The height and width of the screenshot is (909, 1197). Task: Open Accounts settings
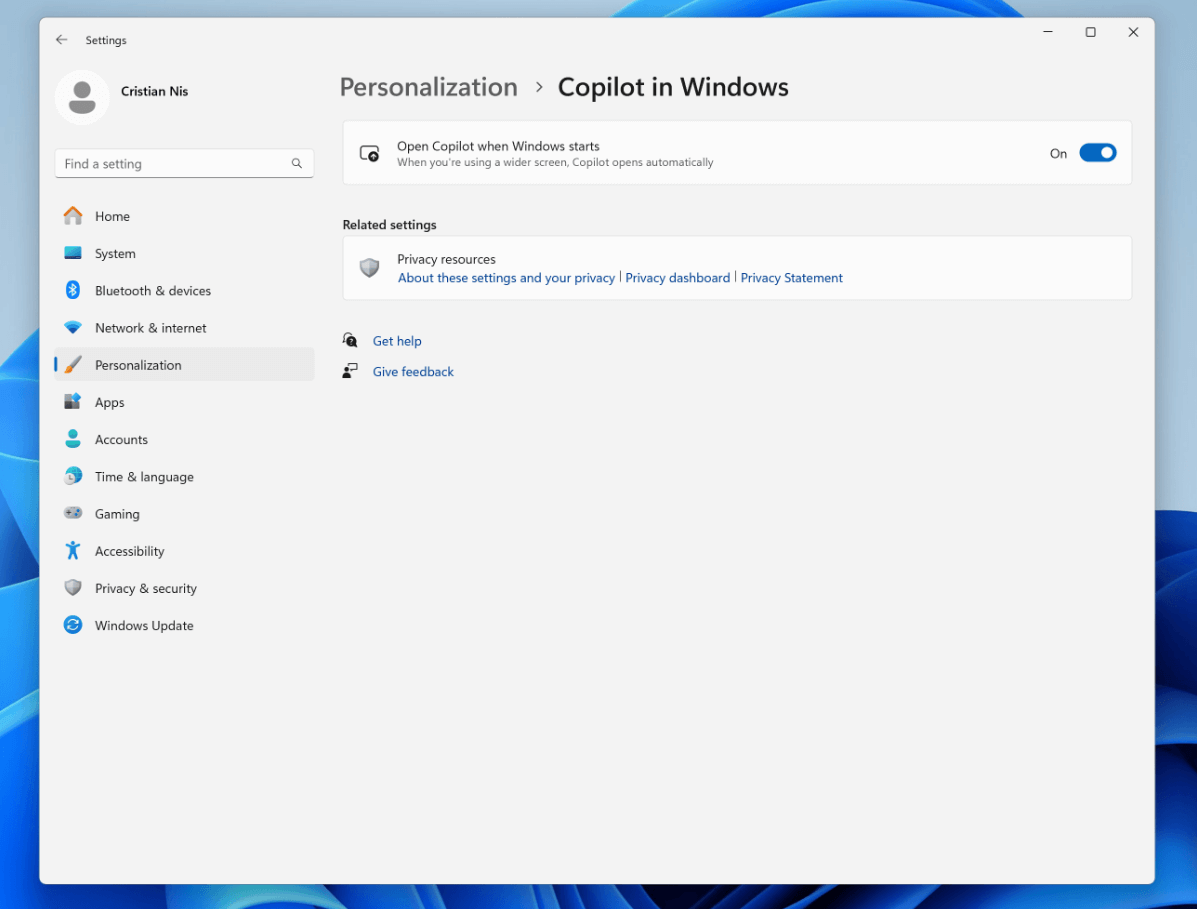[184, 439]
